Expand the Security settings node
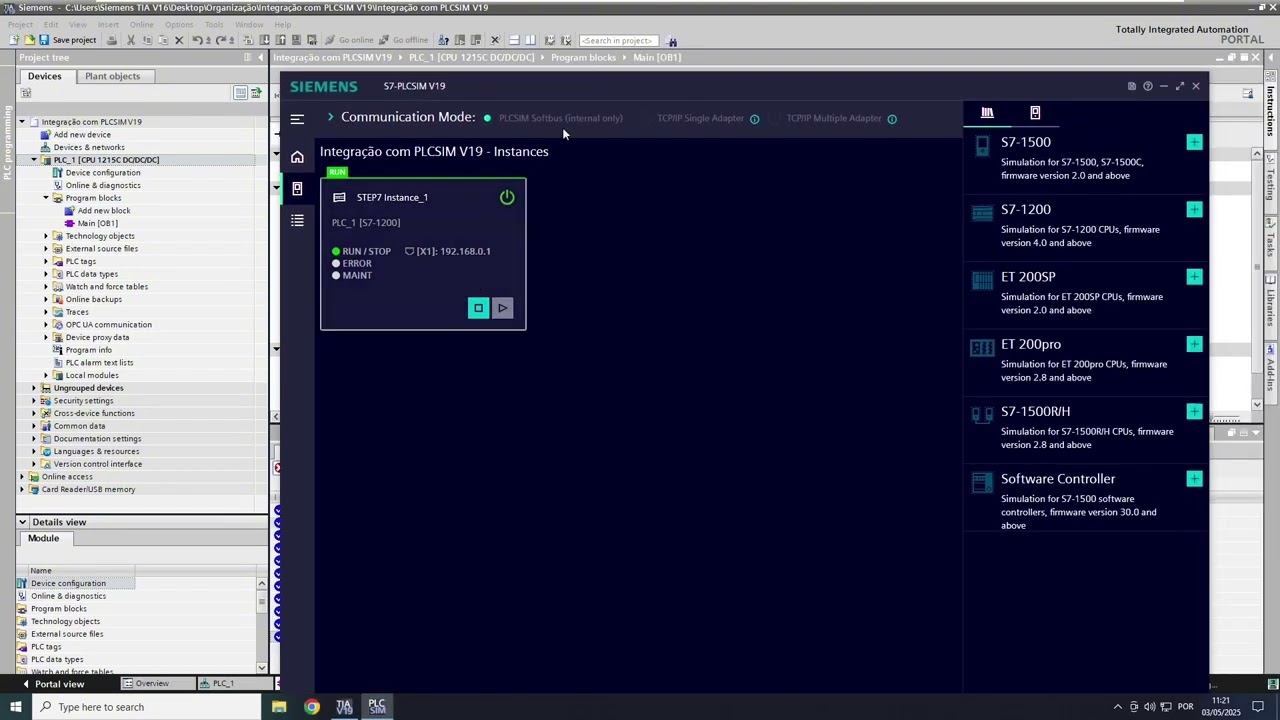The height and width of the screenshot is (720, 1280). click(x=34, y=401)
